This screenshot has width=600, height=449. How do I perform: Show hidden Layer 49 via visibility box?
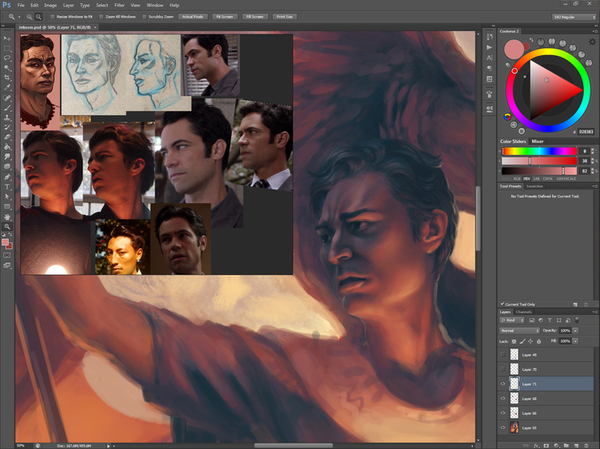point(504,355)
